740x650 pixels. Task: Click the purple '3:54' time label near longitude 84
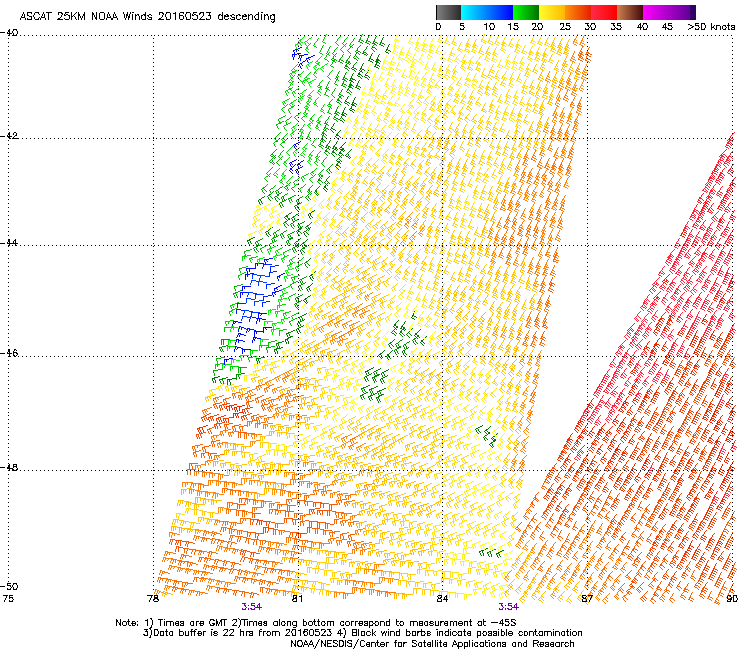coord(508,607)
